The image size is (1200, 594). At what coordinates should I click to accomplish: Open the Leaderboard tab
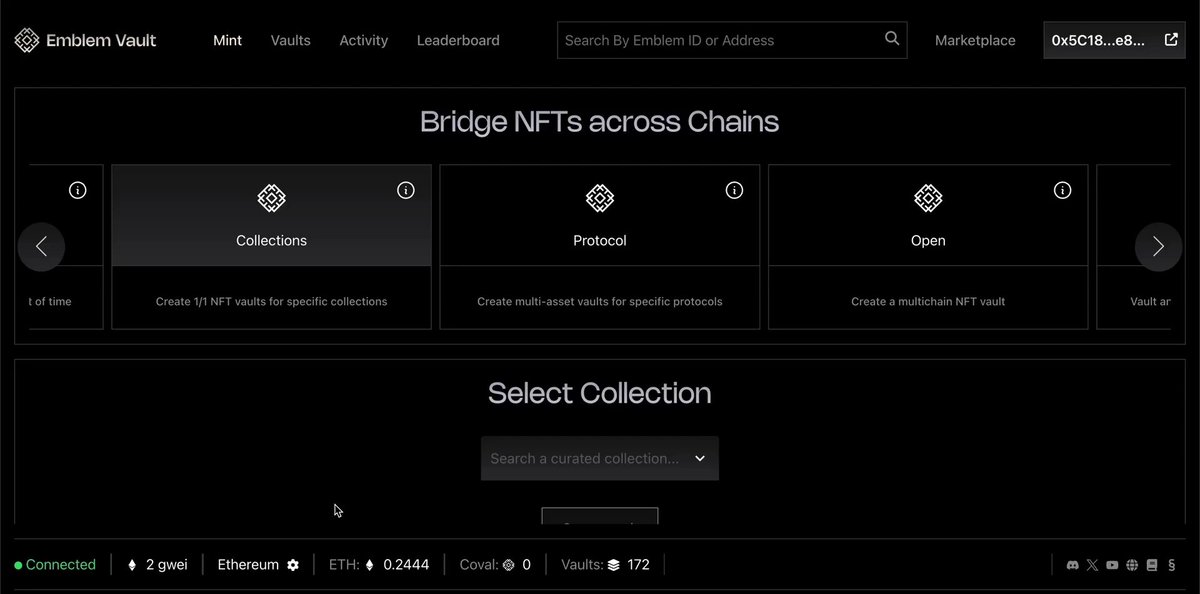(x=458, y=40)
